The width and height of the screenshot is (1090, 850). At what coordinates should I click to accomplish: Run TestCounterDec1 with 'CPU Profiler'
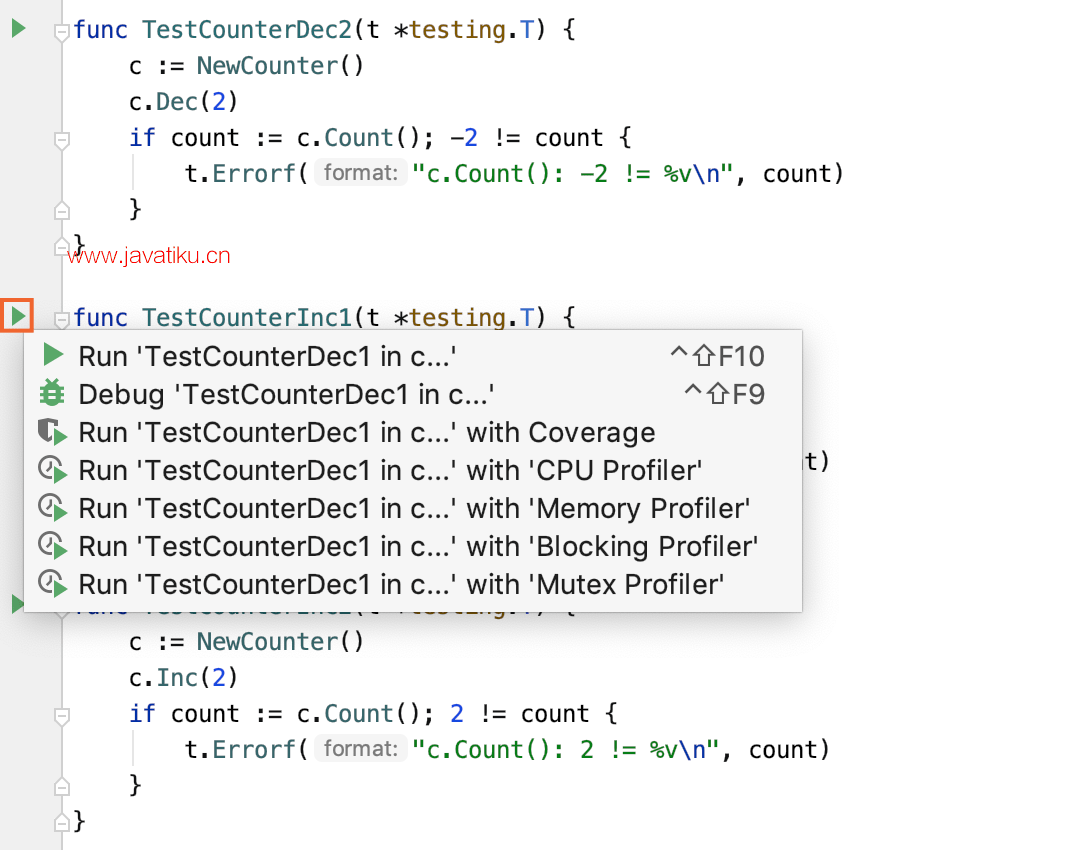[x=413, y=471]
